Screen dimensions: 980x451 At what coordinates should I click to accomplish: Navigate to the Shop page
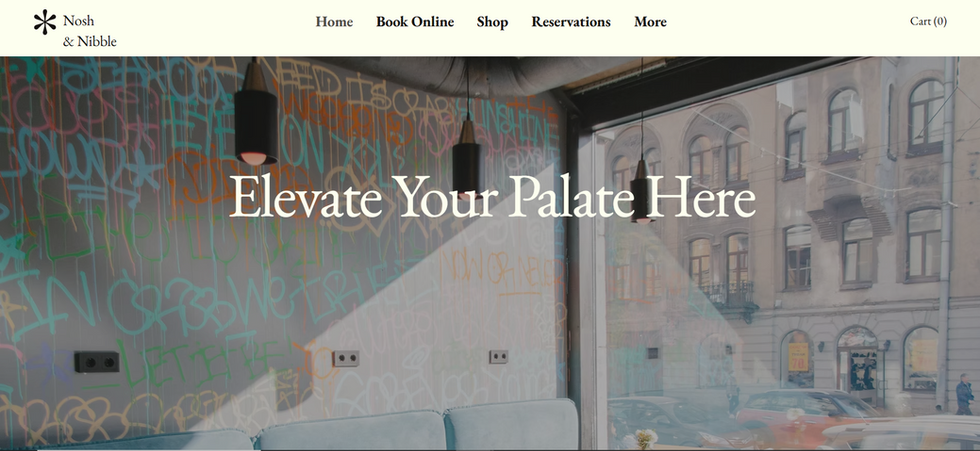pyautogui.click(x=492, y=22)
